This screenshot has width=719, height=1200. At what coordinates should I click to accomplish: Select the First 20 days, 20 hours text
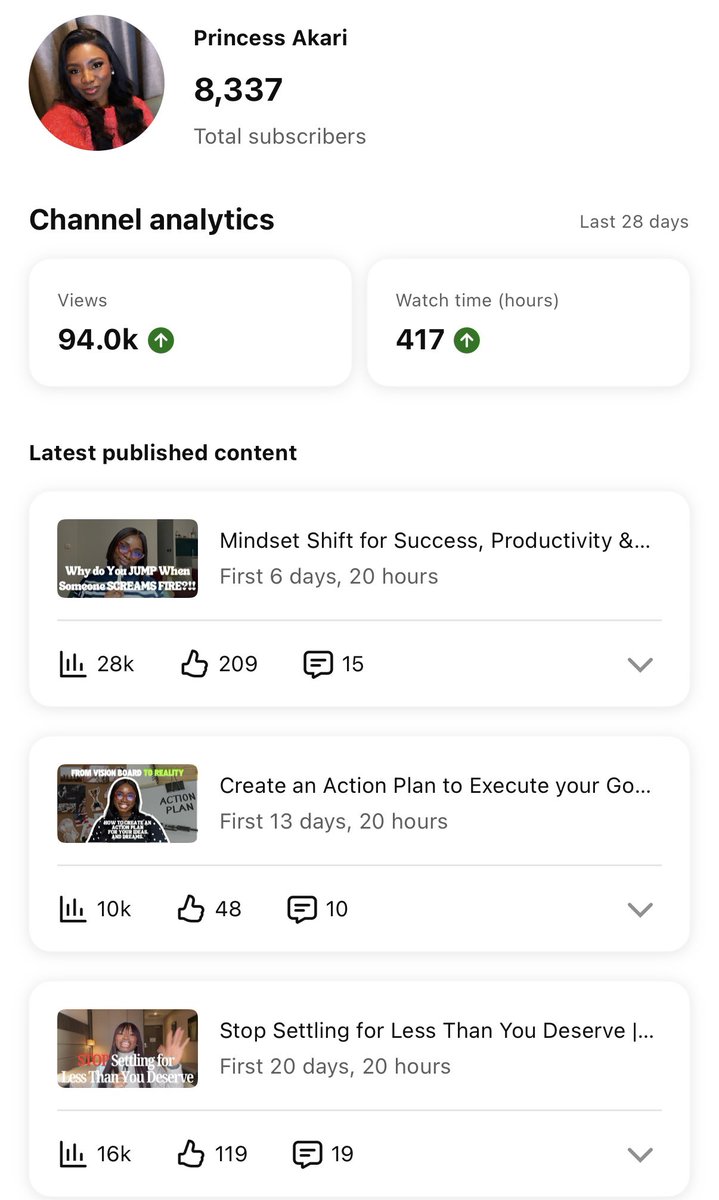tap(335, 1066)
